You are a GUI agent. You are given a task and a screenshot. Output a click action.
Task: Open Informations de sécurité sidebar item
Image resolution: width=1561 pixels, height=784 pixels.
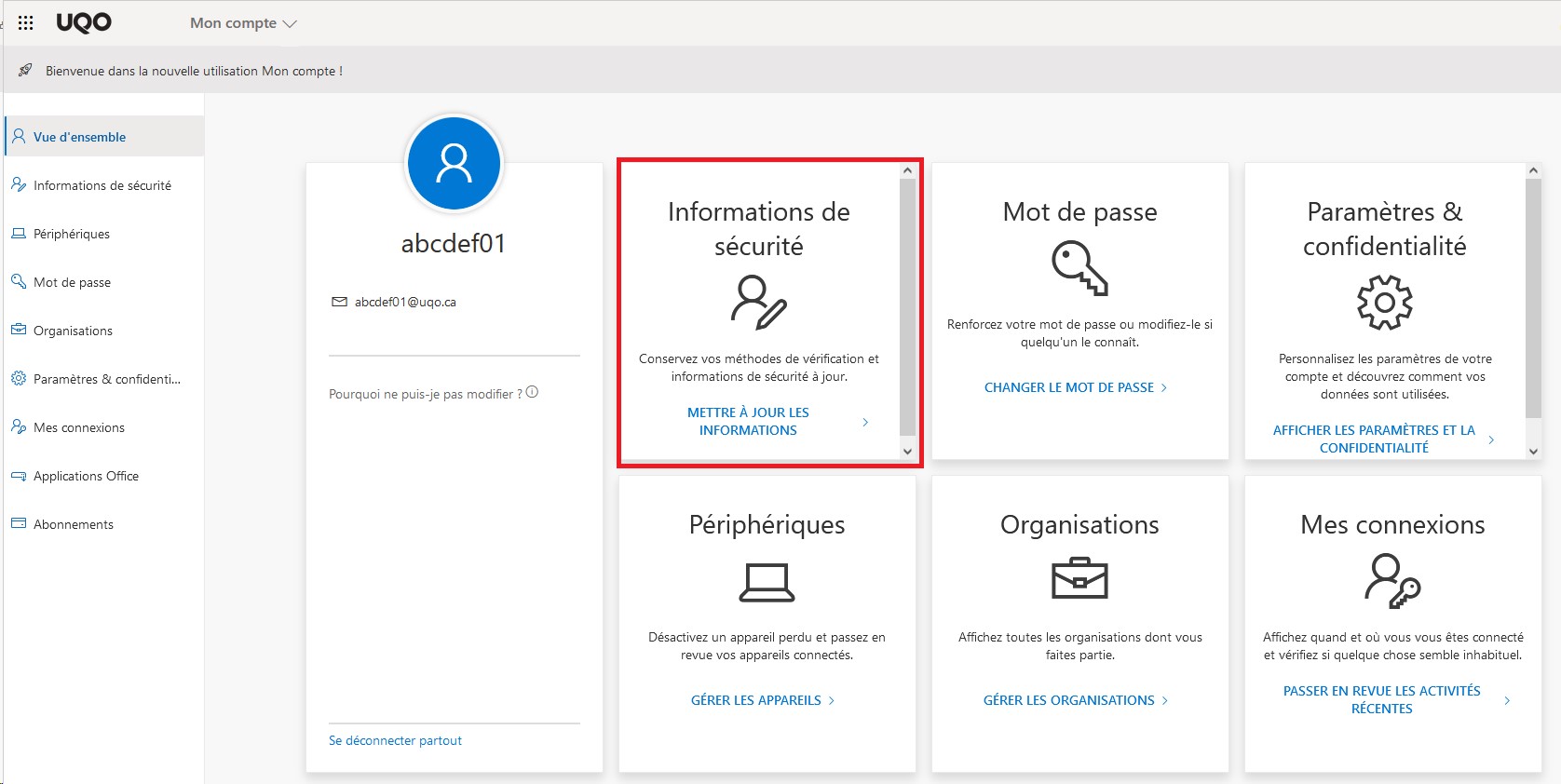tap(104, 185)
